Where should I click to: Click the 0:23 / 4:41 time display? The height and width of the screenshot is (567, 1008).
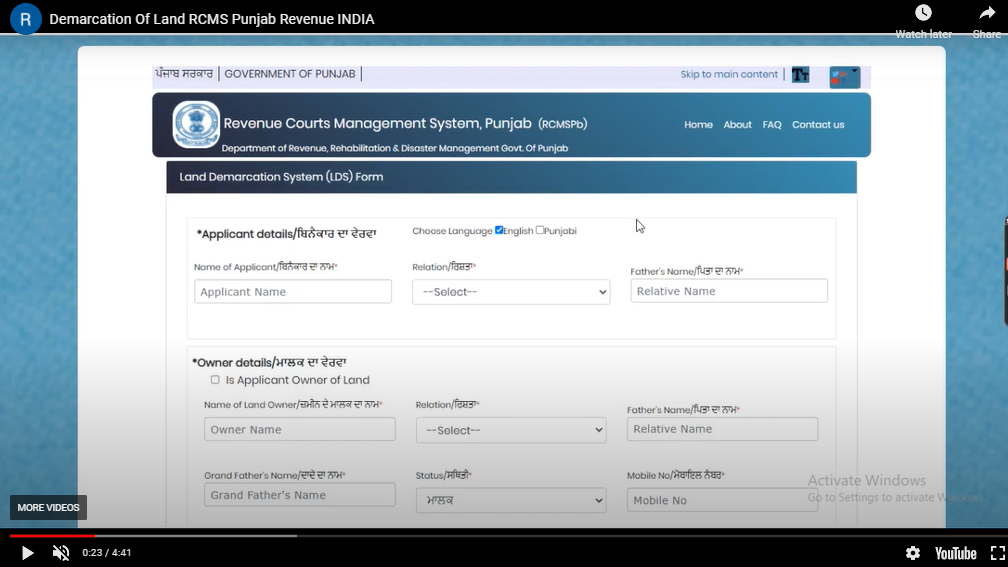(107, 553)
